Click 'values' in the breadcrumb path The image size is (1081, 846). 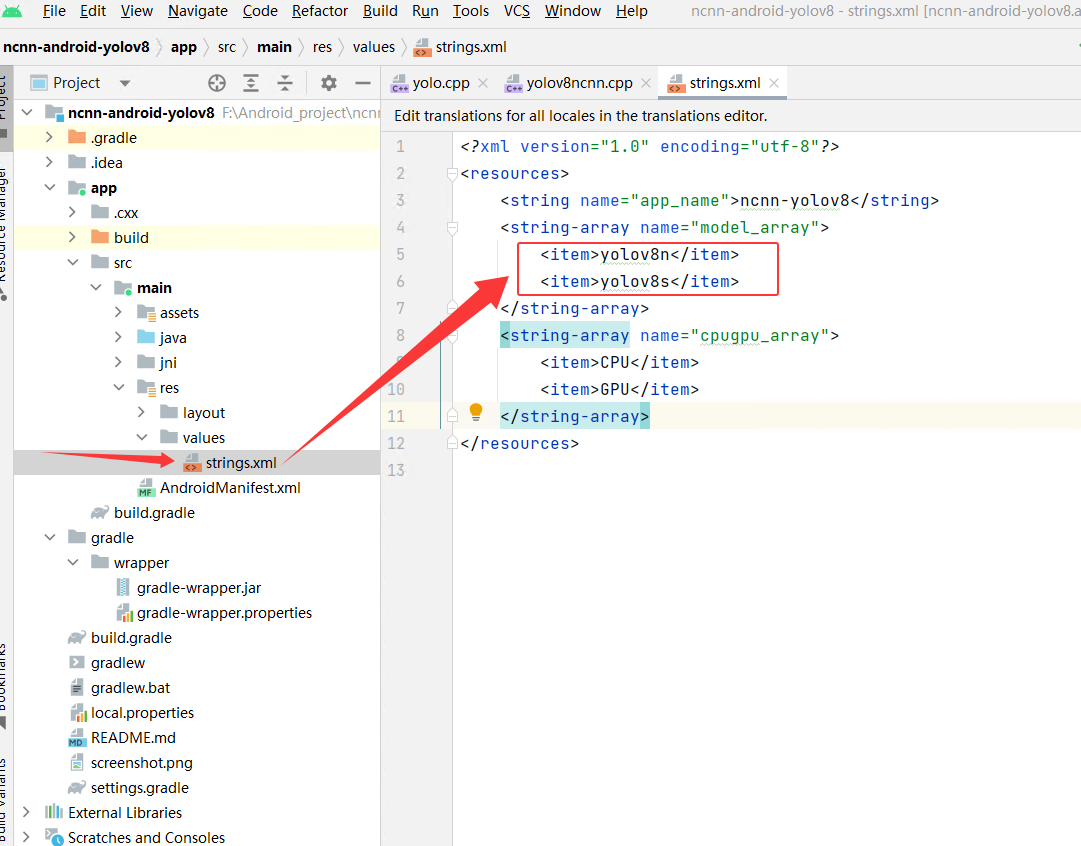374,48
